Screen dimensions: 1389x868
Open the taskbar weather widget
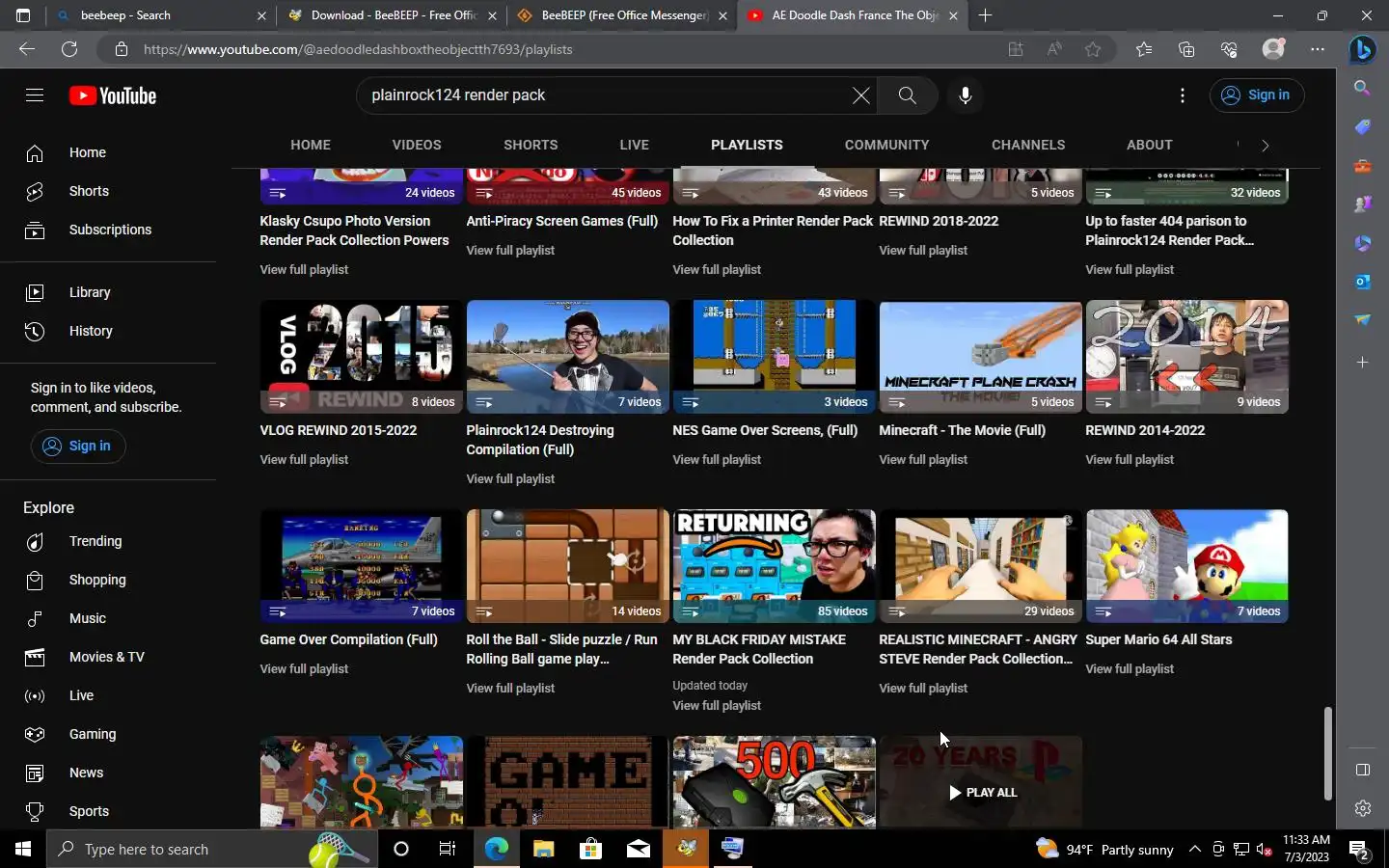point(1104,850)
